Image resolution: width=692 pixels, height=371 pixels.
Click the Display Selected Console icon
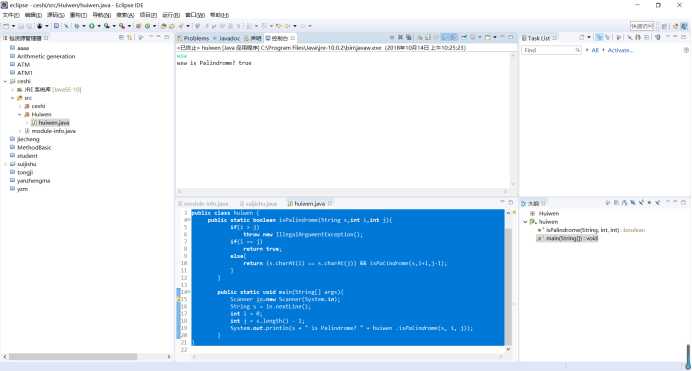[472, 37]
